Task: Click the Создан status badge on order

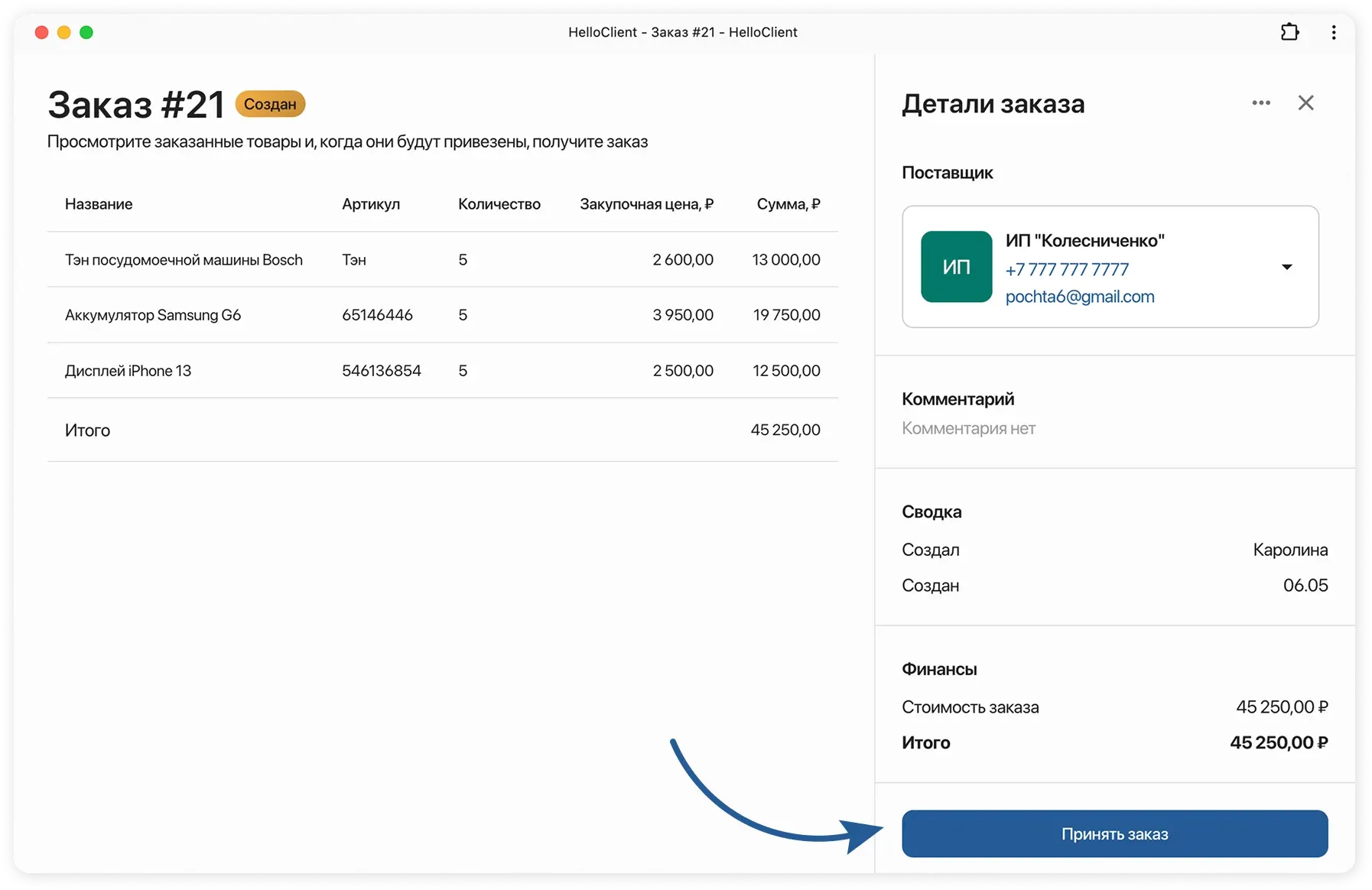Action: (x=270, y=104)
